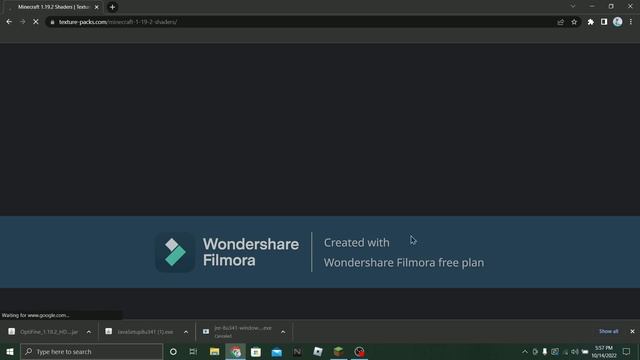
Task: Open the Chrome three-dot menu
Action: click(x=631, y=22)
